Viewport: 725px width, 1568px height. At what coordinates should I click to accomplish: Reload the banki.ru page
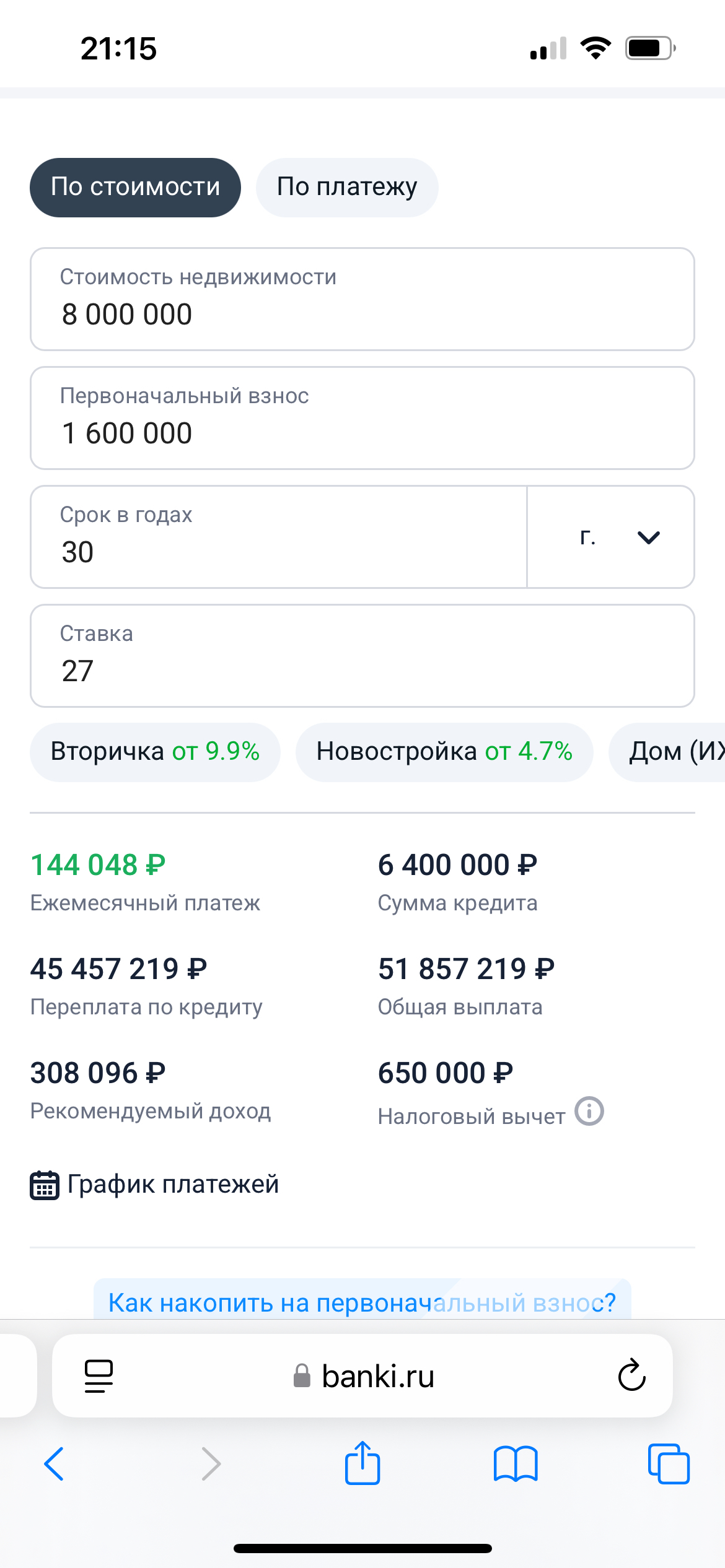[631, 1375]
